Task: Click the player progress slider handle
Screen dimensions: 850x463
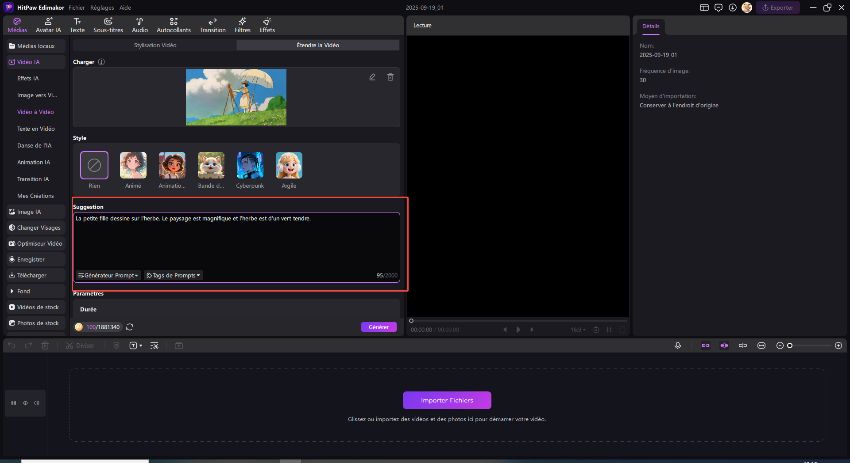Action: click(411, 320)
